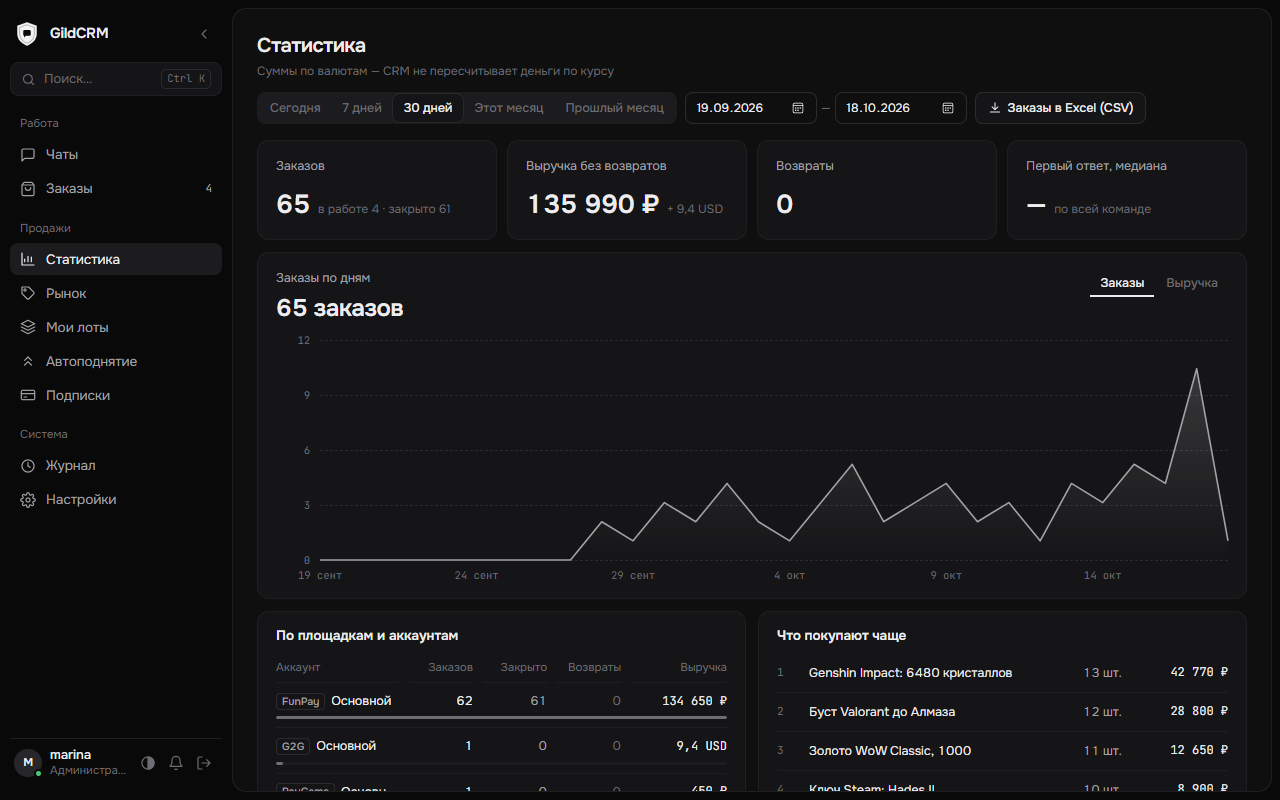Image resolution: width=1280 pixels, height=800 pixels.
Task: Open Подписки in the sidebar
Action: pyautogui.click(x=116, y=396)
